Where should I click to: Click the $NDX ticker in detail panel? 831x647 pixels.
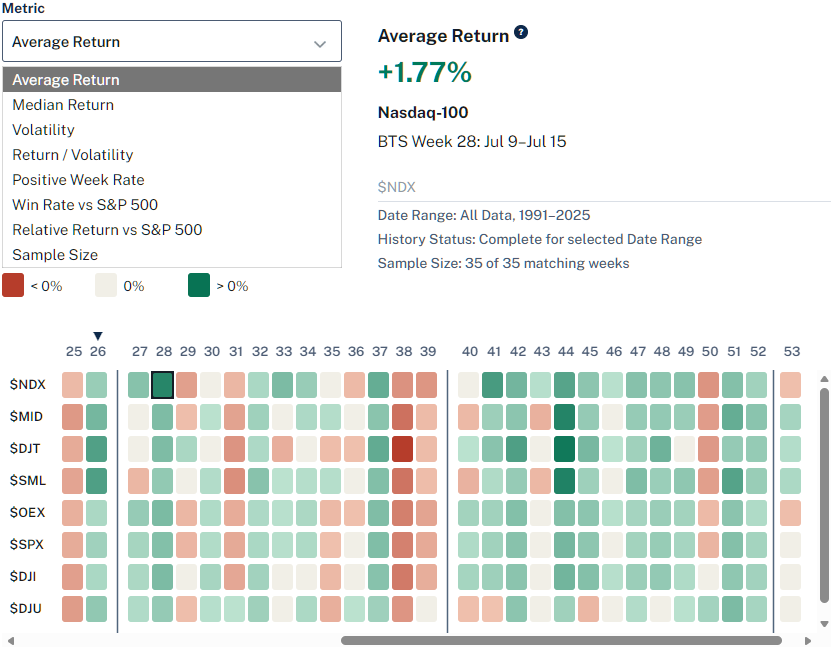(396, 187)
